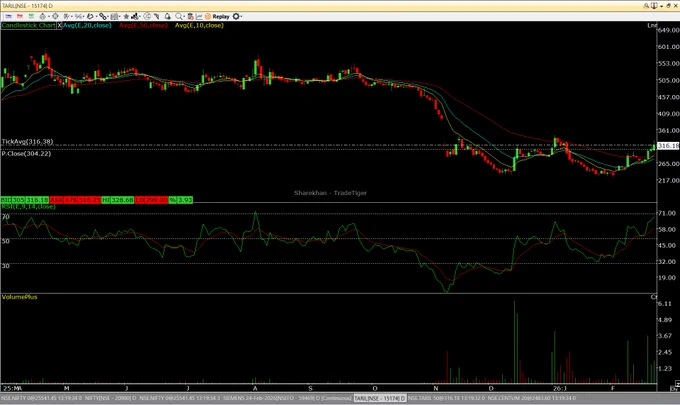The width and height of the screenshot is (680, 405).
Task: Click the link chain icon in toolbar
Action: pyautogui.click(x=103, y=16)
